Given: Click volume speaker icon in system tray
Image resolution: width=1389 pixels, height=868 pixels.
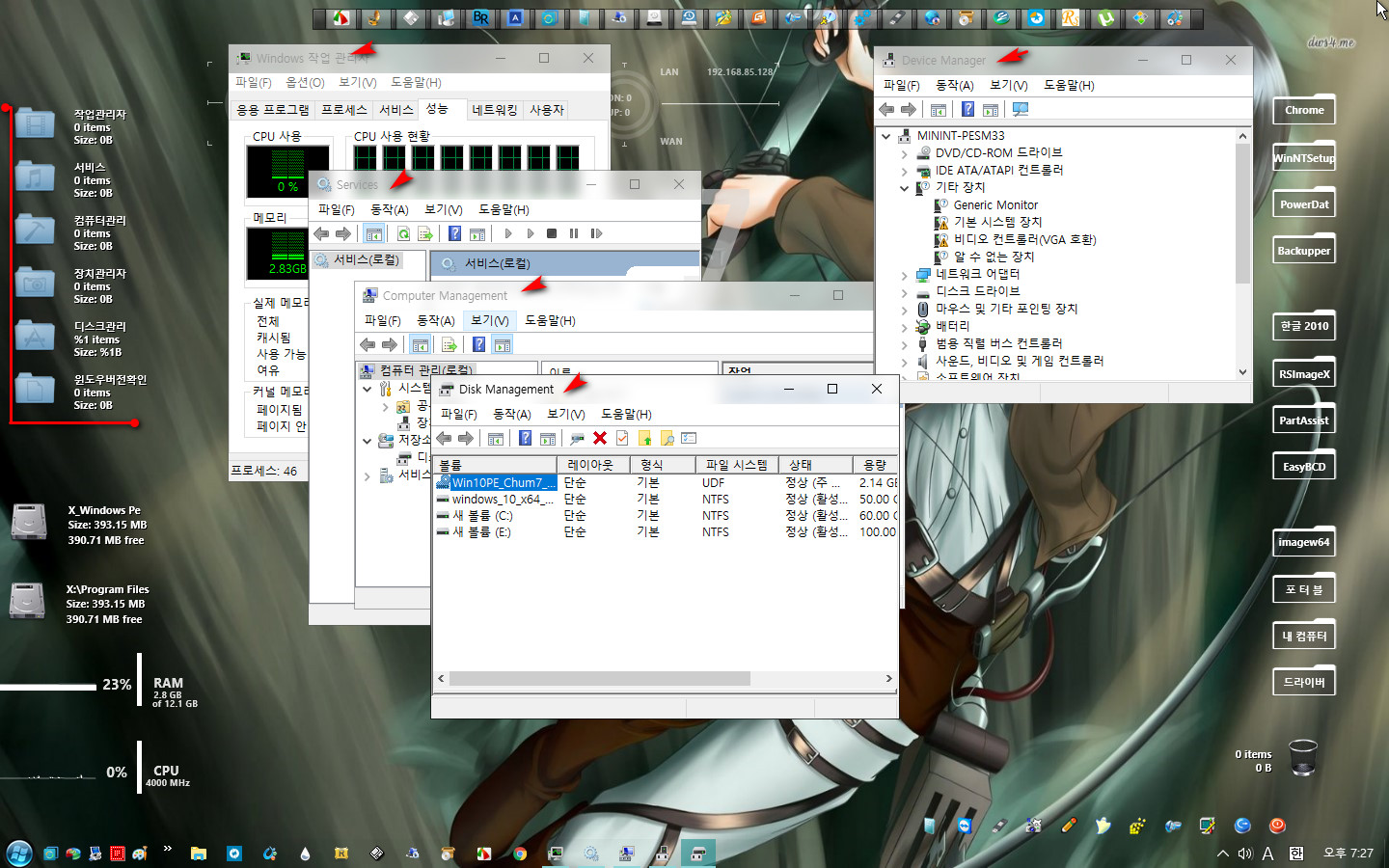Looking at the screenshot, I should [1245, 854].
